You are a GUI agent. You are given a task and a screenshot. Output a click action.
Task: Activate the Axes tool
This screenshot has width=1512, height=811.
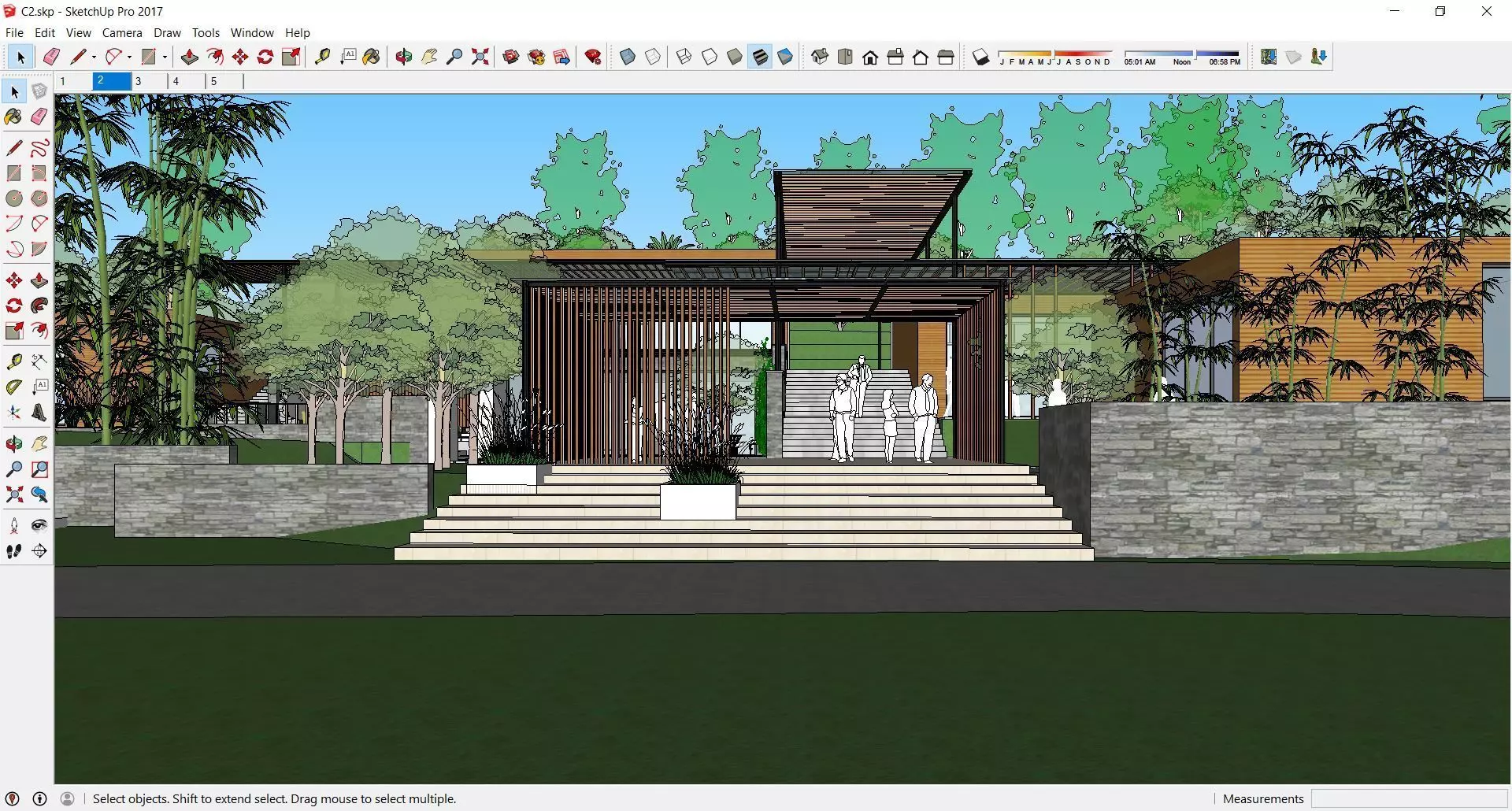[14, 413]
